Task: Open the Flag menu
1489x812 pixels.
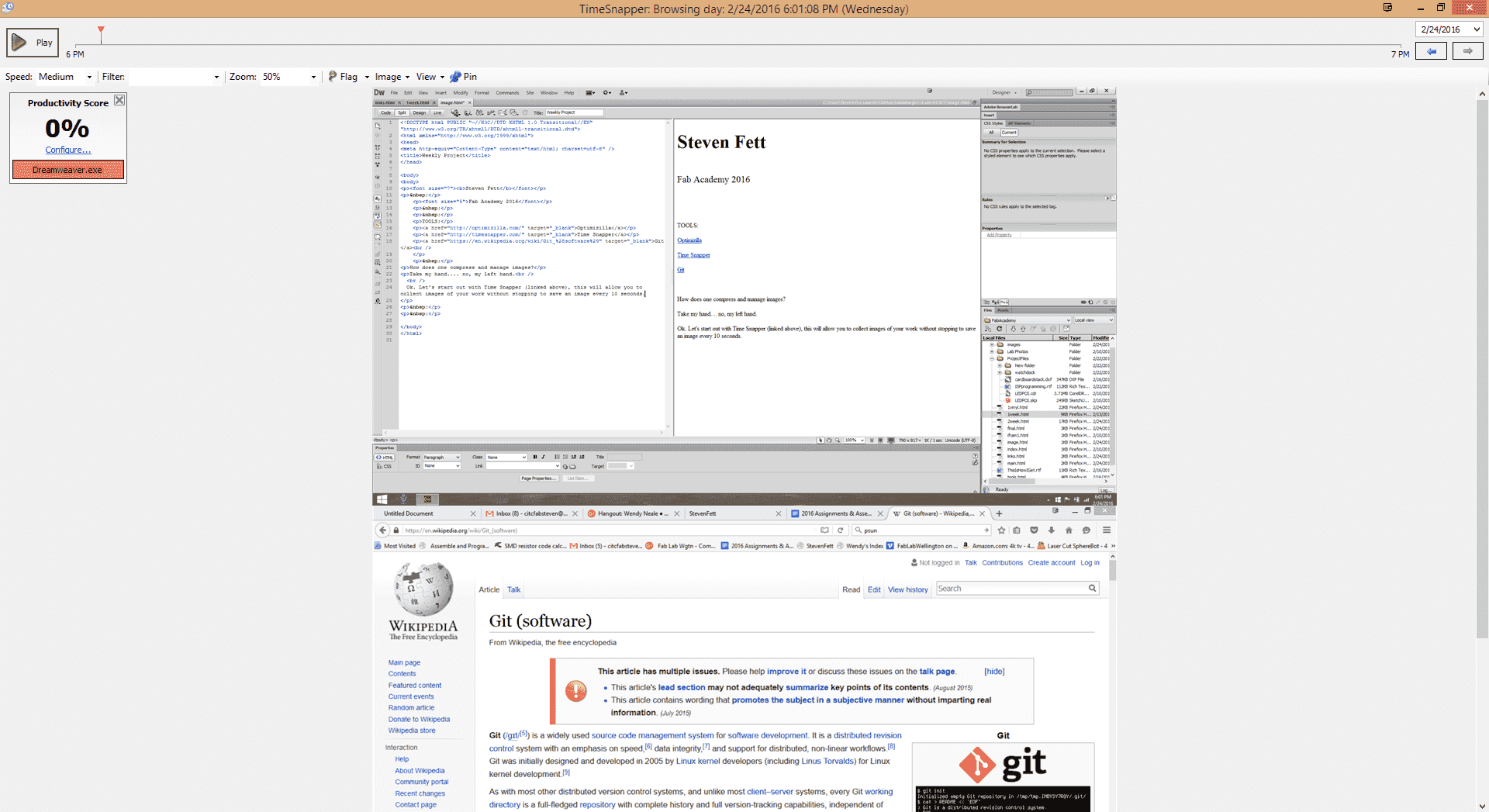Action: pos(348,77)
